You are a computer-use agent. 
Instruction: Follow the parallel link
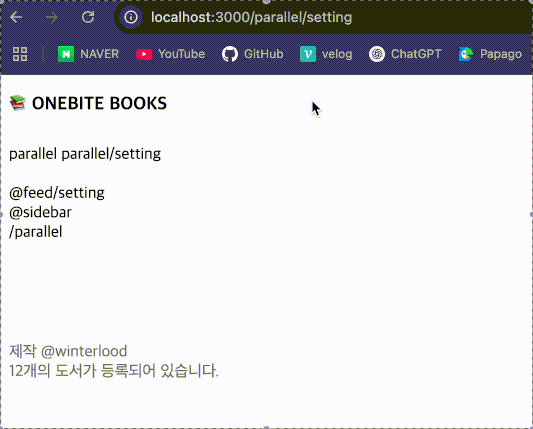point(33,154)
